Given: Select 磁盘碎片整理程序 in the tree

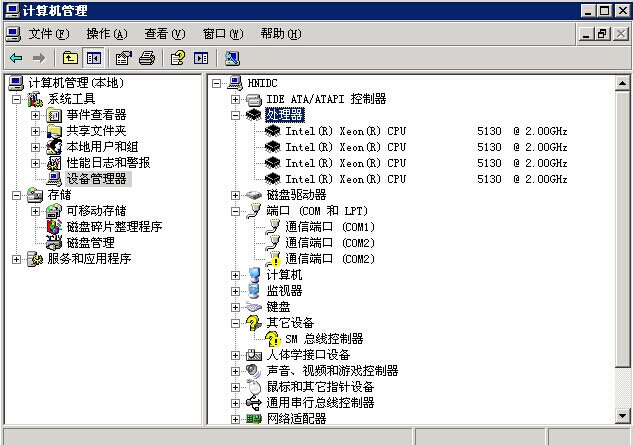Looking at the screenshot, I should pyautogui.click(x=114, y=227).
